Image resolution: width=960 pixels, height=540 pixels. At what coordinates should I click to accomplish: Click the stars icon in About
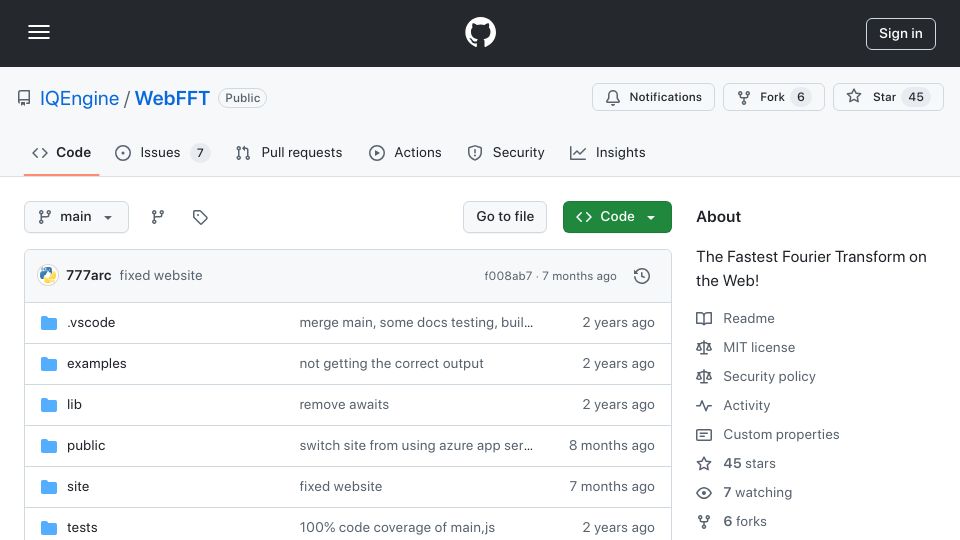click(x=704, y=463)
